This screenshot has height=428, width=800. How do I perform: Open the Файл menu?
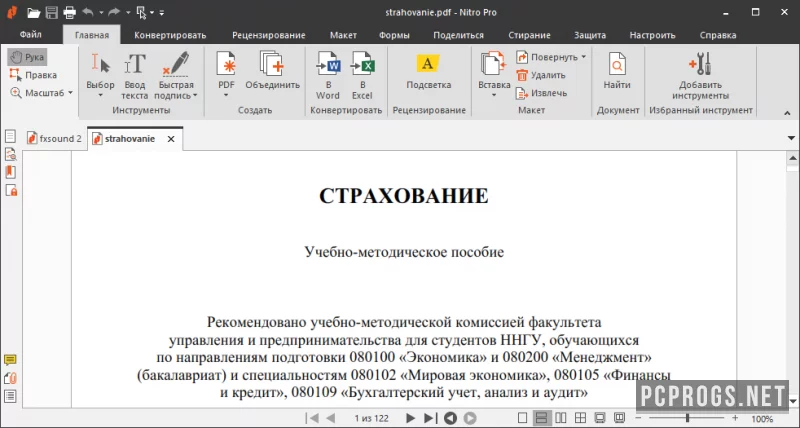(x=31, y=35)
